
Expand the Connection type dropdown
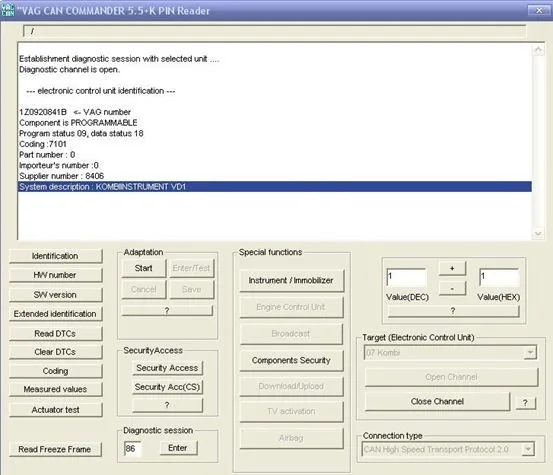528,449
